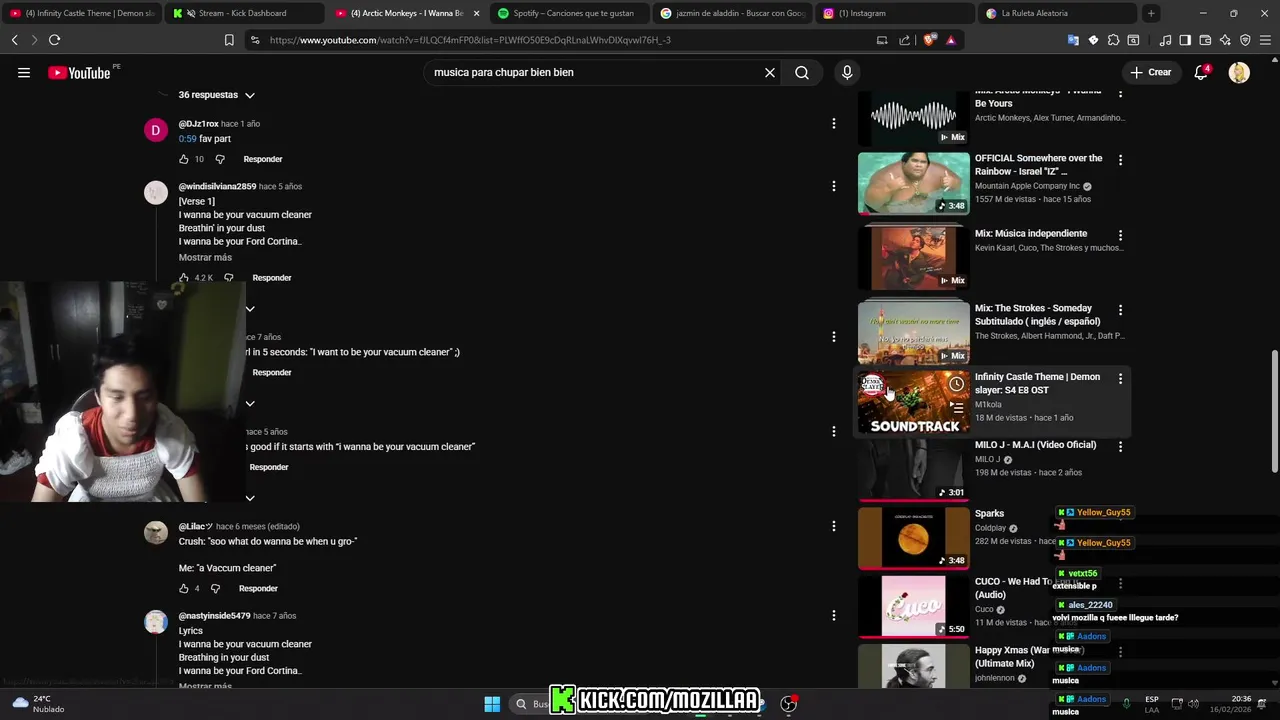Add Infinity Castle Theme to Watch Later
Viewport: 1280px width, 720px height.
point(957,384)
